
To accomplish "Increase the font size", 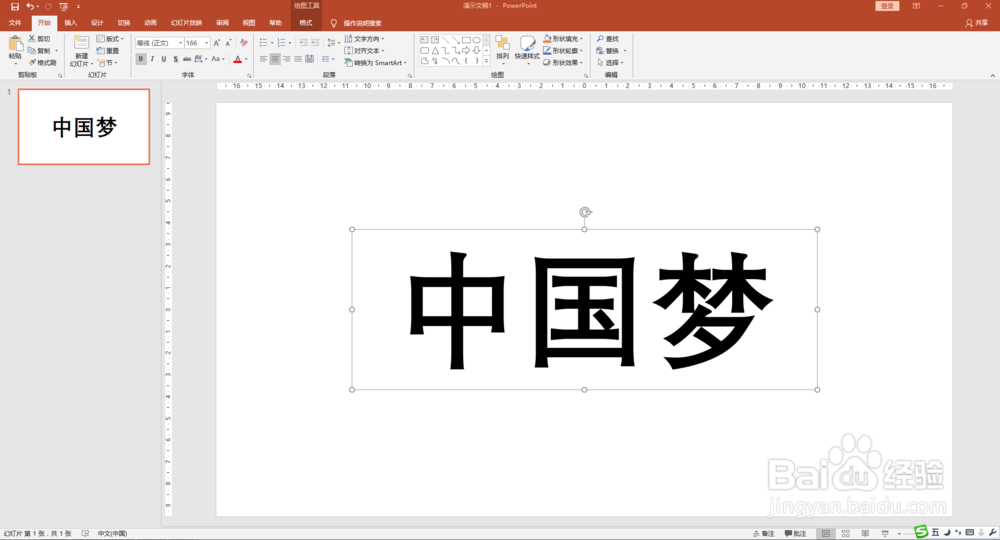I will tap(217, 43).
